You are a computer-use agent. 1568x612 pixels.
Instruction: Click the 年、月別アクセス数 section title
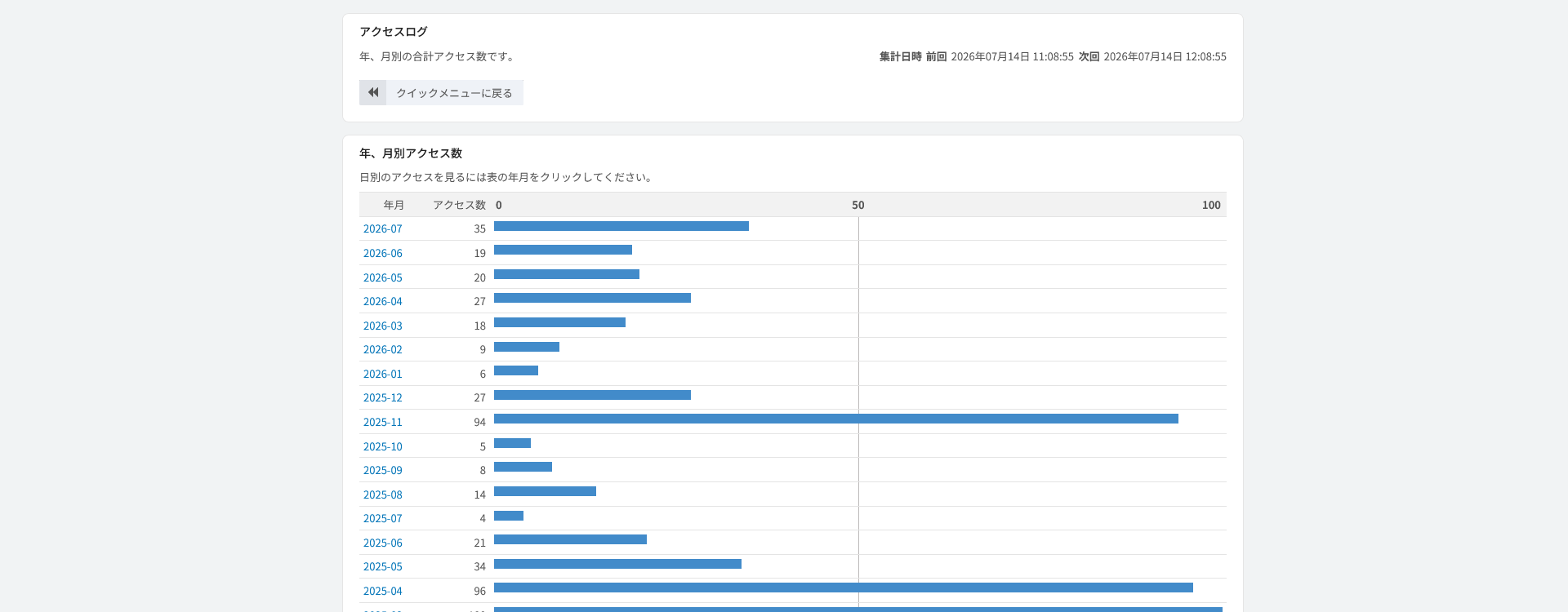coord(411,153)
